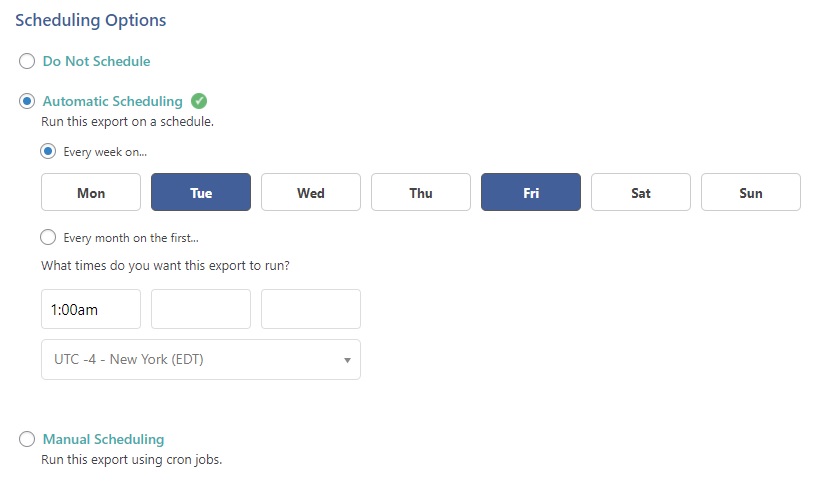Select the Do Not Schedule radio button
This screenshot has height=482, width=826.
pos(27,61)
